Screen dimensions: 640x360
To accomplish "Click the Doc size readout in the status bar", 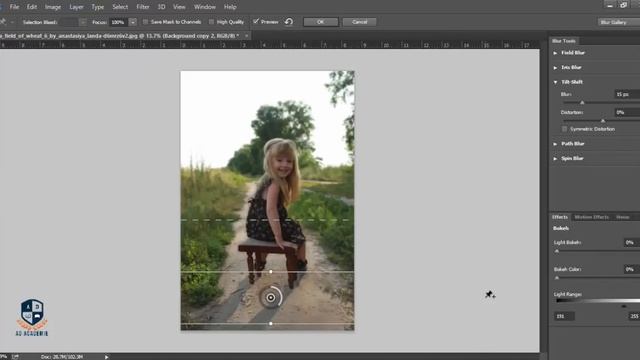I will click(x=62, y=357).
